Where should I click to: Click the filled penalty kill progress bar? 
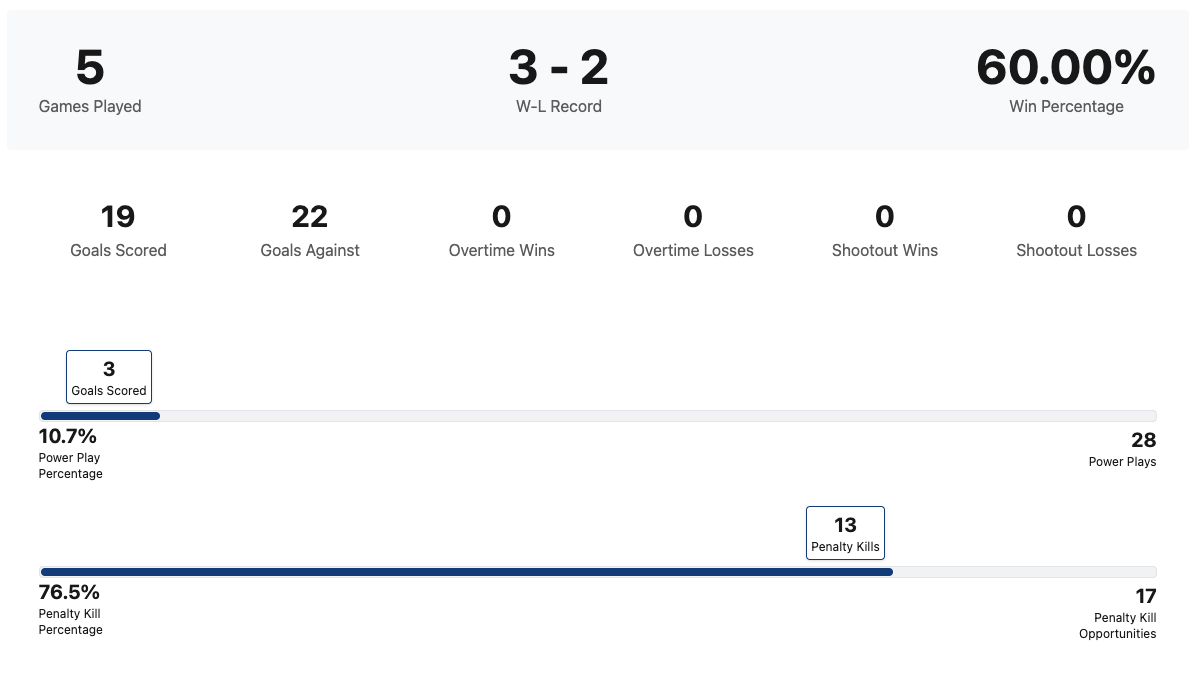[466, 572]
